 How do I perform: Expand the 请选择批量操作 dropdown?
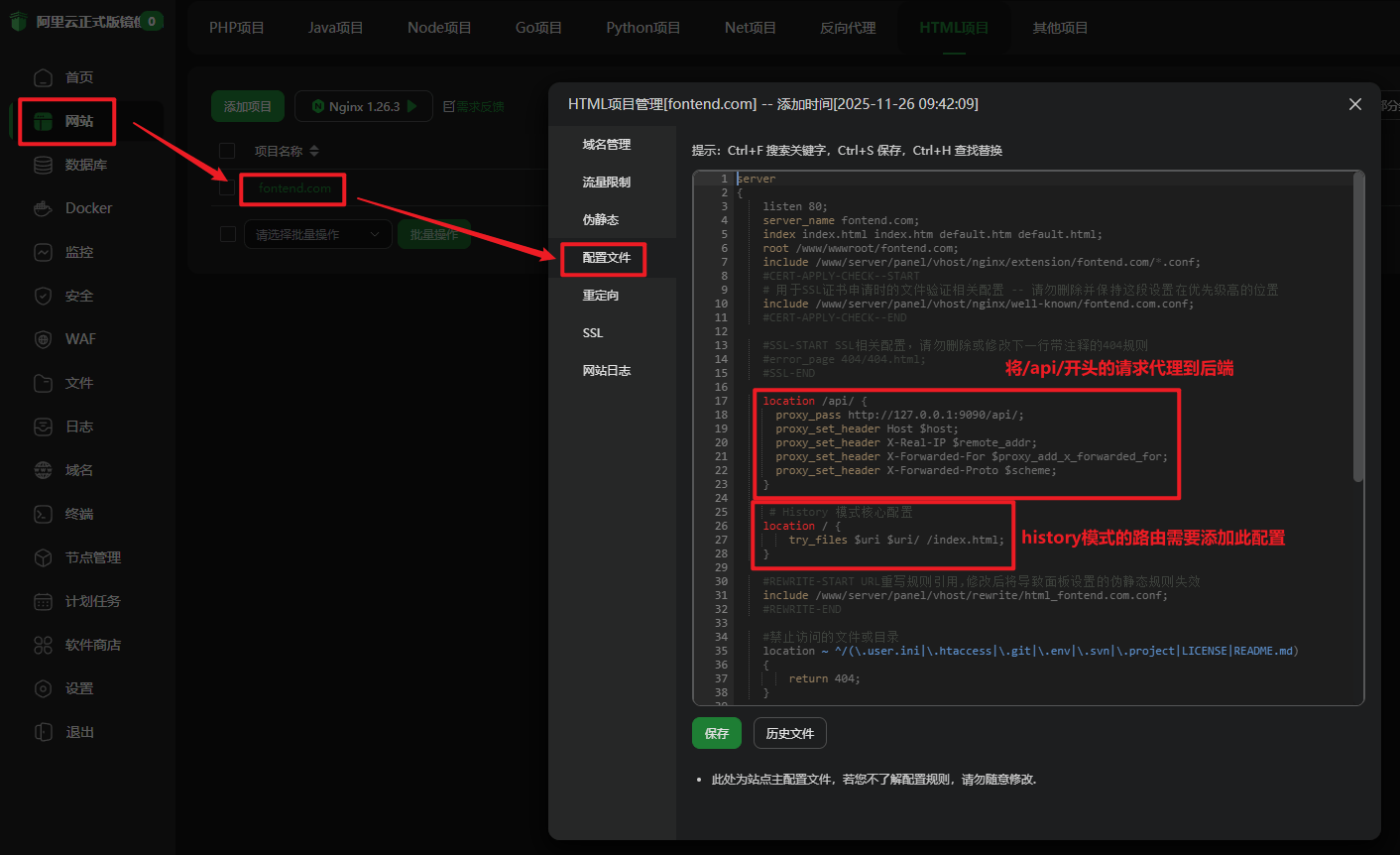click(317, 234)
